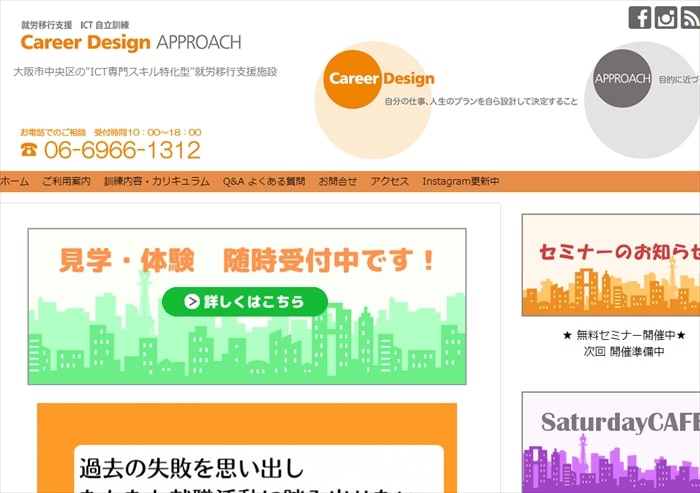700x493 pixels.
Task: Click the orange telephone icon
Action: click(x=29, y=150)
